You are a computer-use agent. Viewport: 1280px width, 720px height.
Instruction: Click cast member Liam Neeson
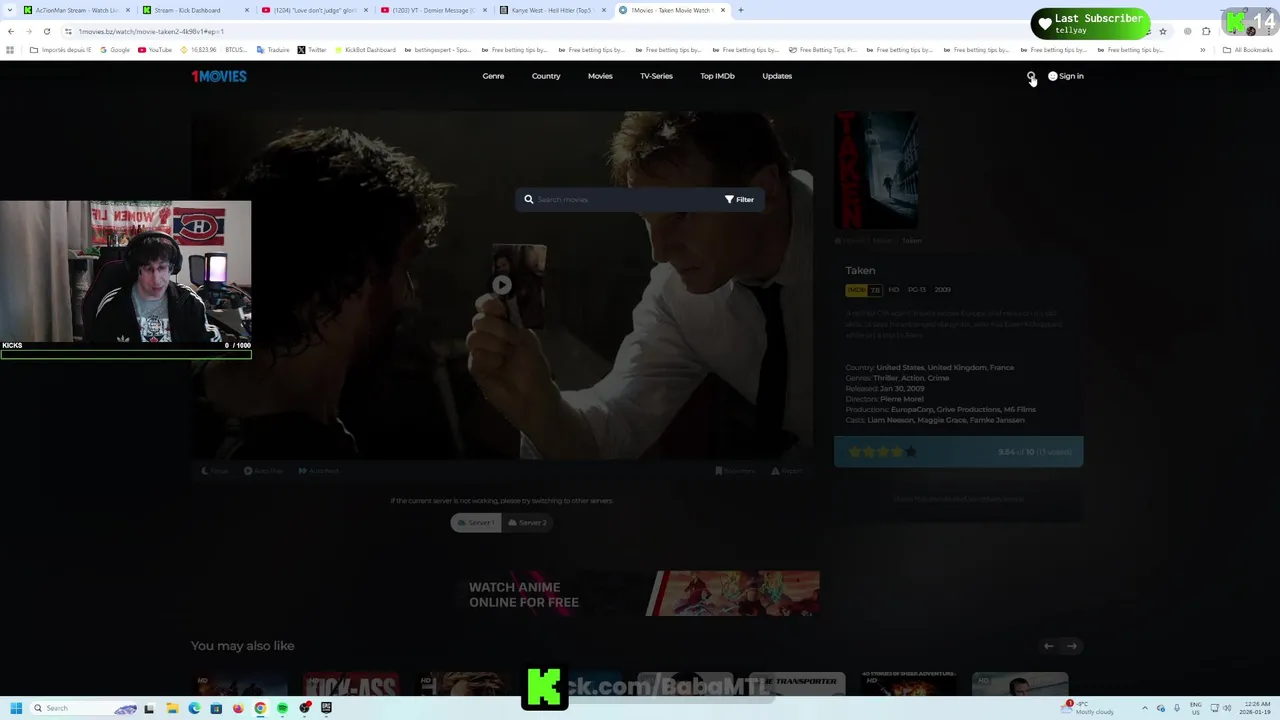(x=890, y=420)
